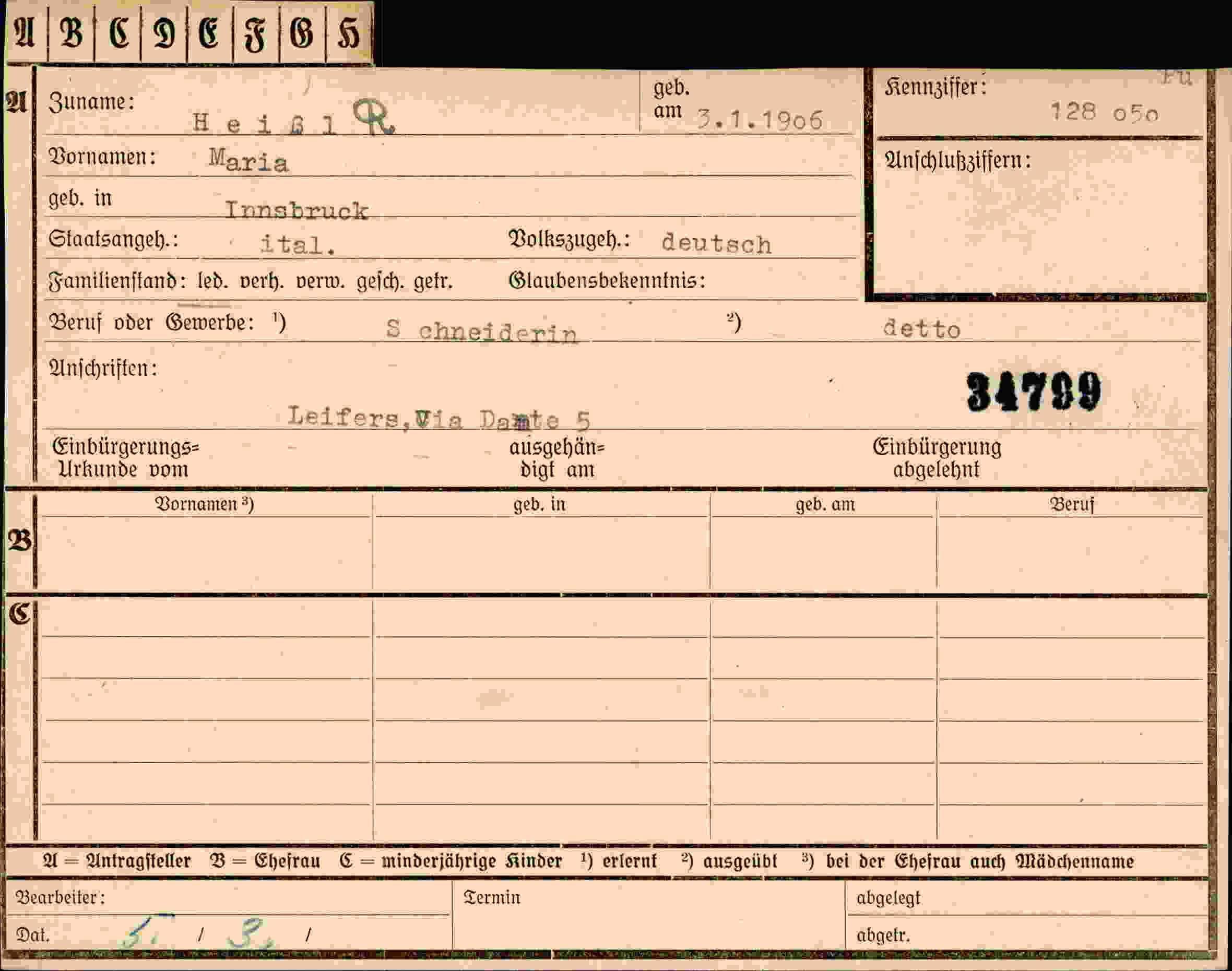Click the "Zuname:" field label
Viewport: 1232px width, 971px height.
91,102
